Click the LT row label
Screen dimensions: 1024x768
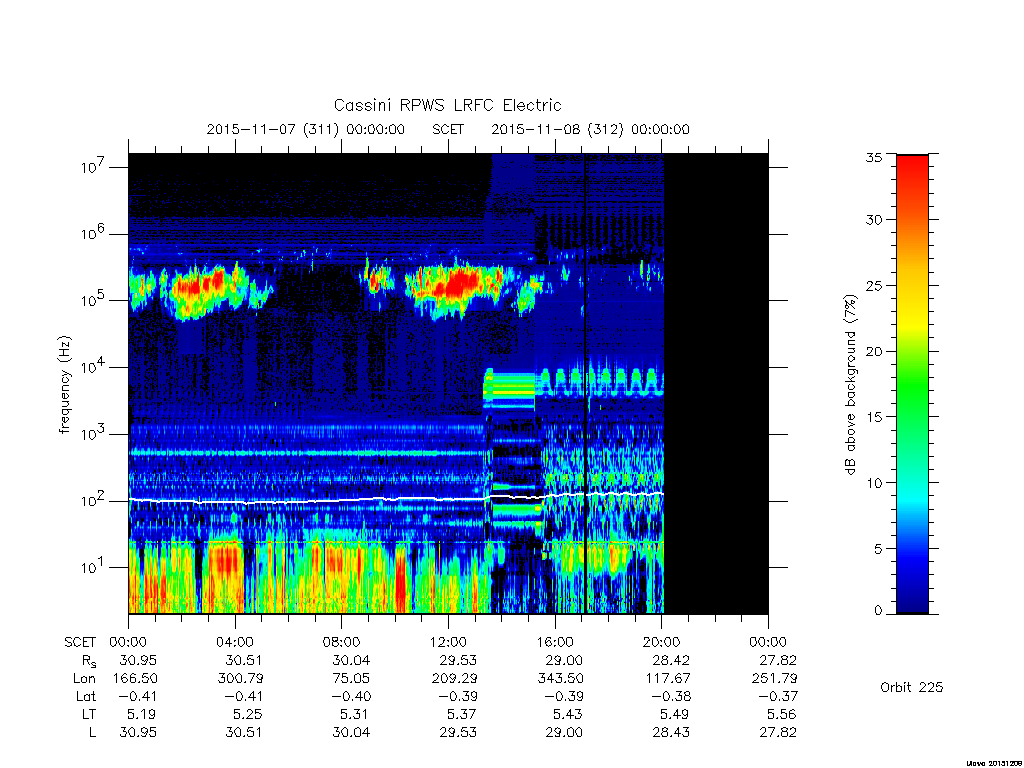coord(88,714)
